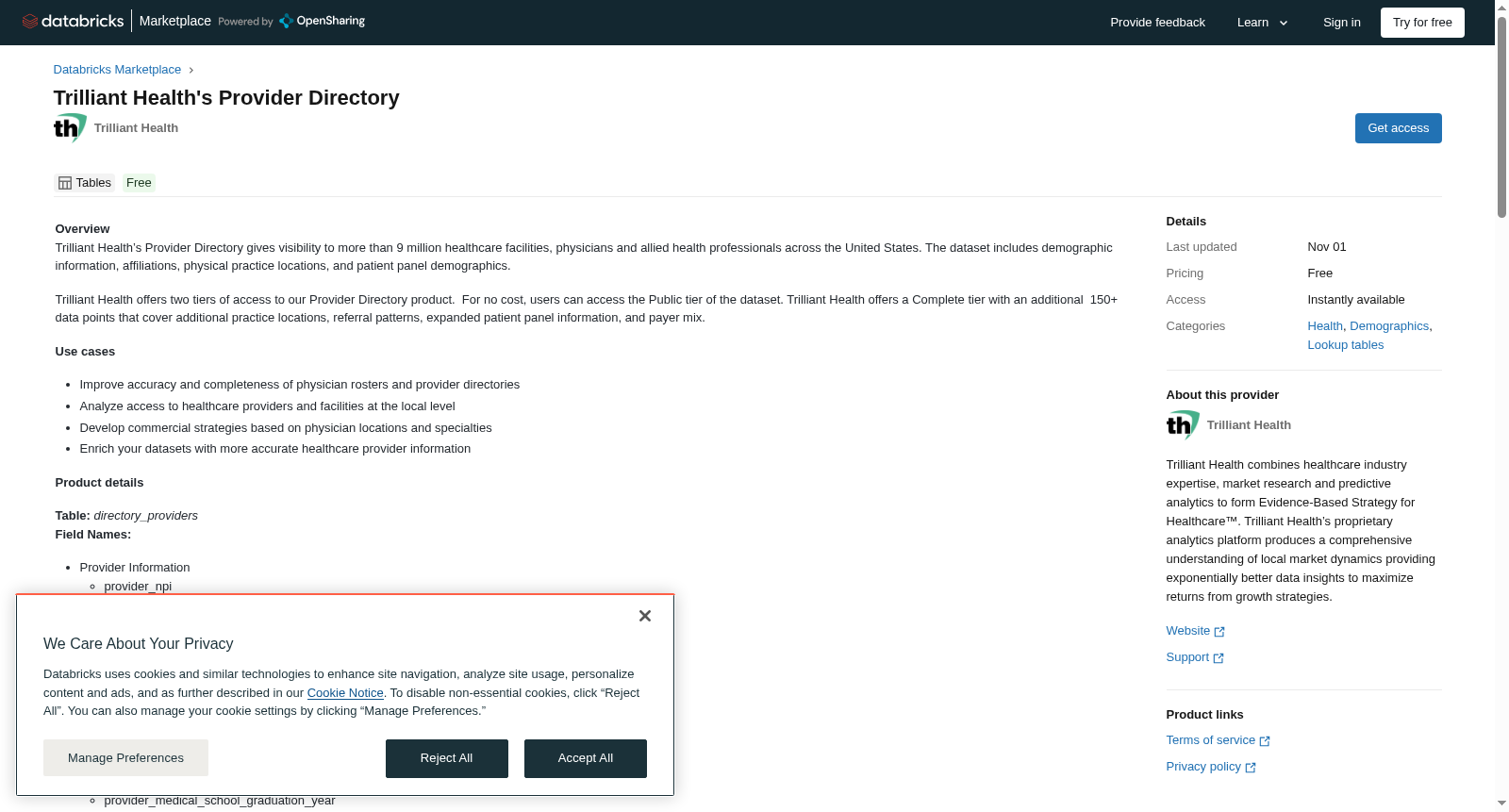Click Sign in
This screenshot has height=812, width=1509.
1341,23
